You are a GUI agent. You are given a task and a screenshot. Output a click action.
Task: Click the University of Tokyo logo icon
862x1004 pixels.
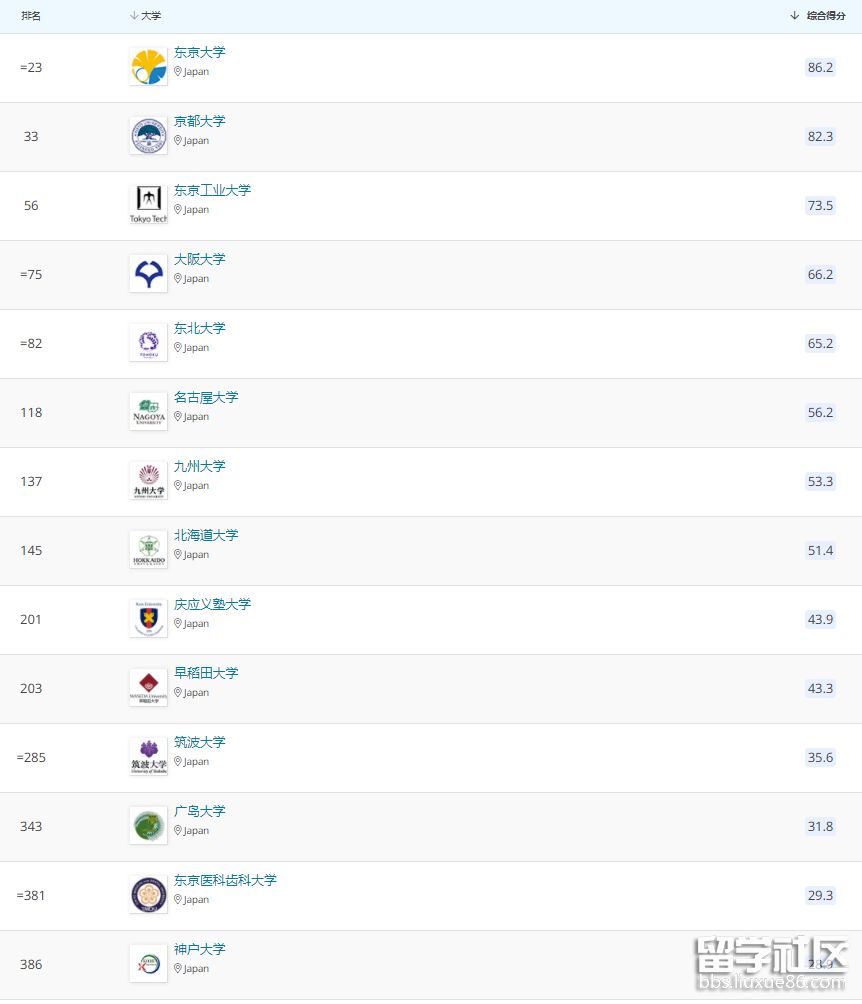(149, 67)
